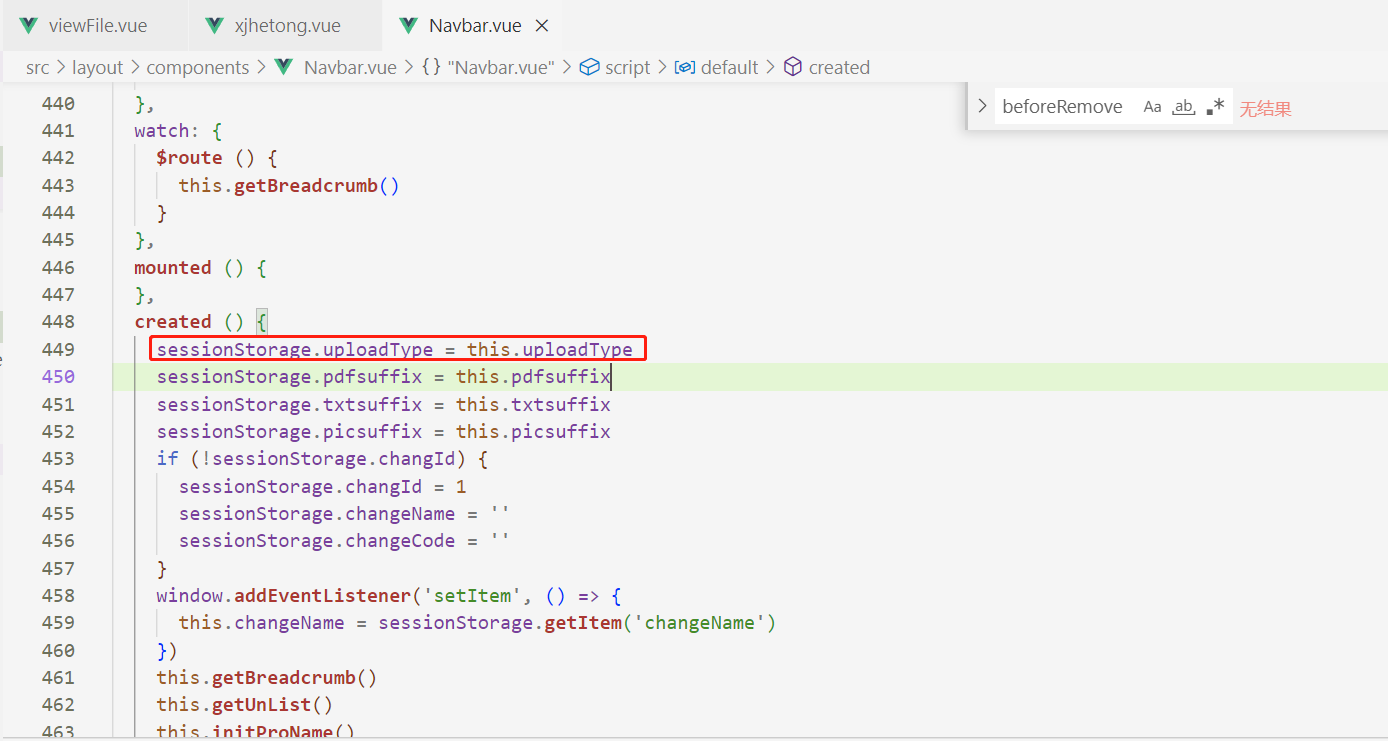Close the Navbar.vue tab
Screen dimensions: 1388x741
[x=542, y=26]
